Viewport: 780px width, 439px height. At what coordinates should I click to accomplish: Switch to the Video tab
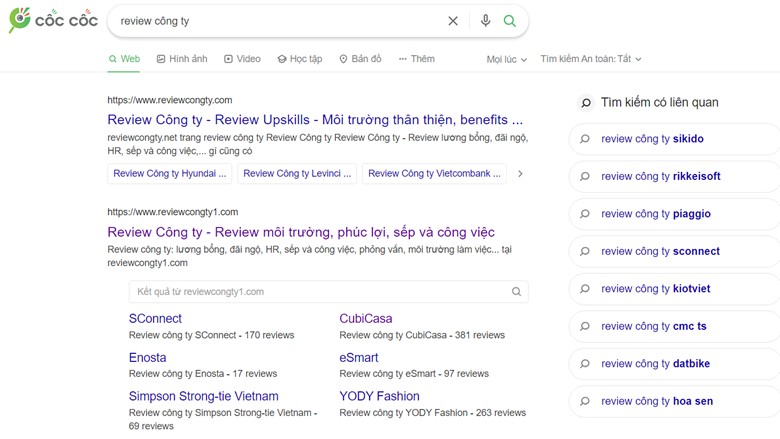(242, 59)
